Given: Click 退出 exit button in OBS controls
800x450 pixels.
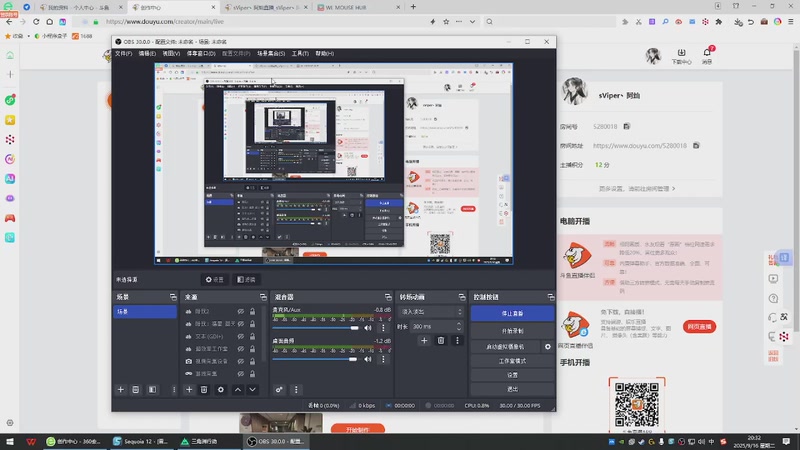Looking at the screenshot, I should (x=512, y=389).
